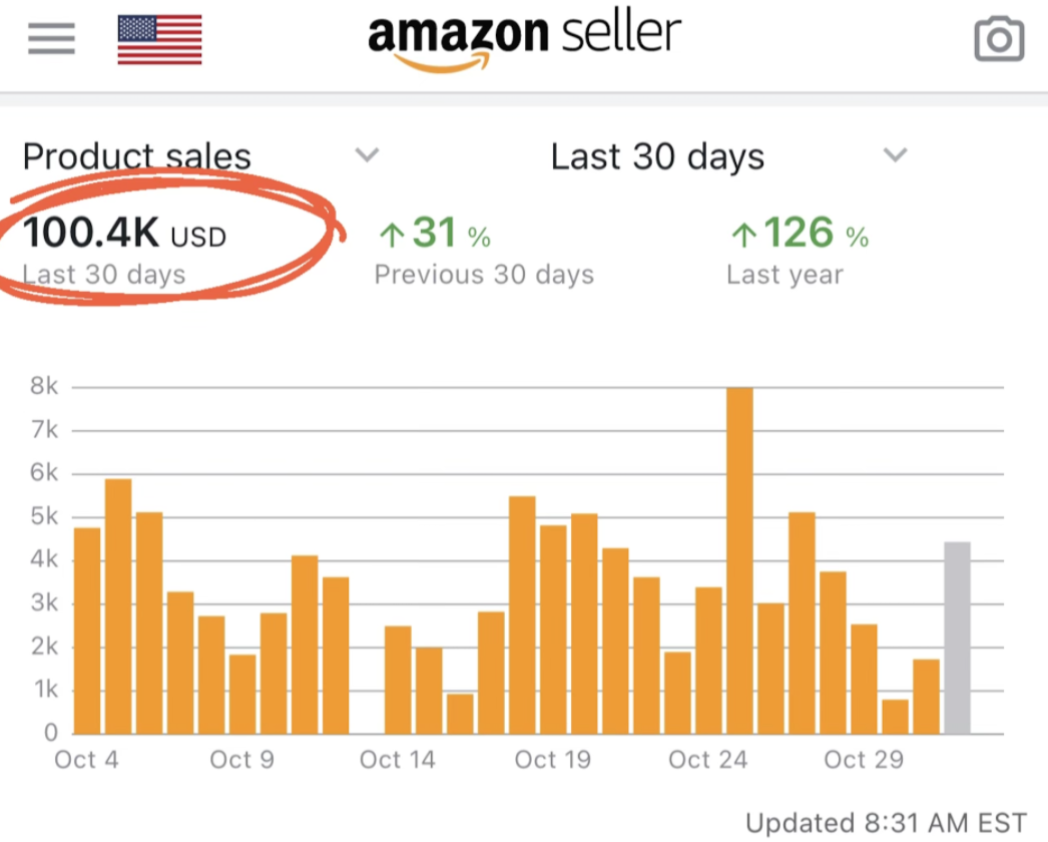
Task: Select the gray bar at chart's end
Action: tap(957, 638)
